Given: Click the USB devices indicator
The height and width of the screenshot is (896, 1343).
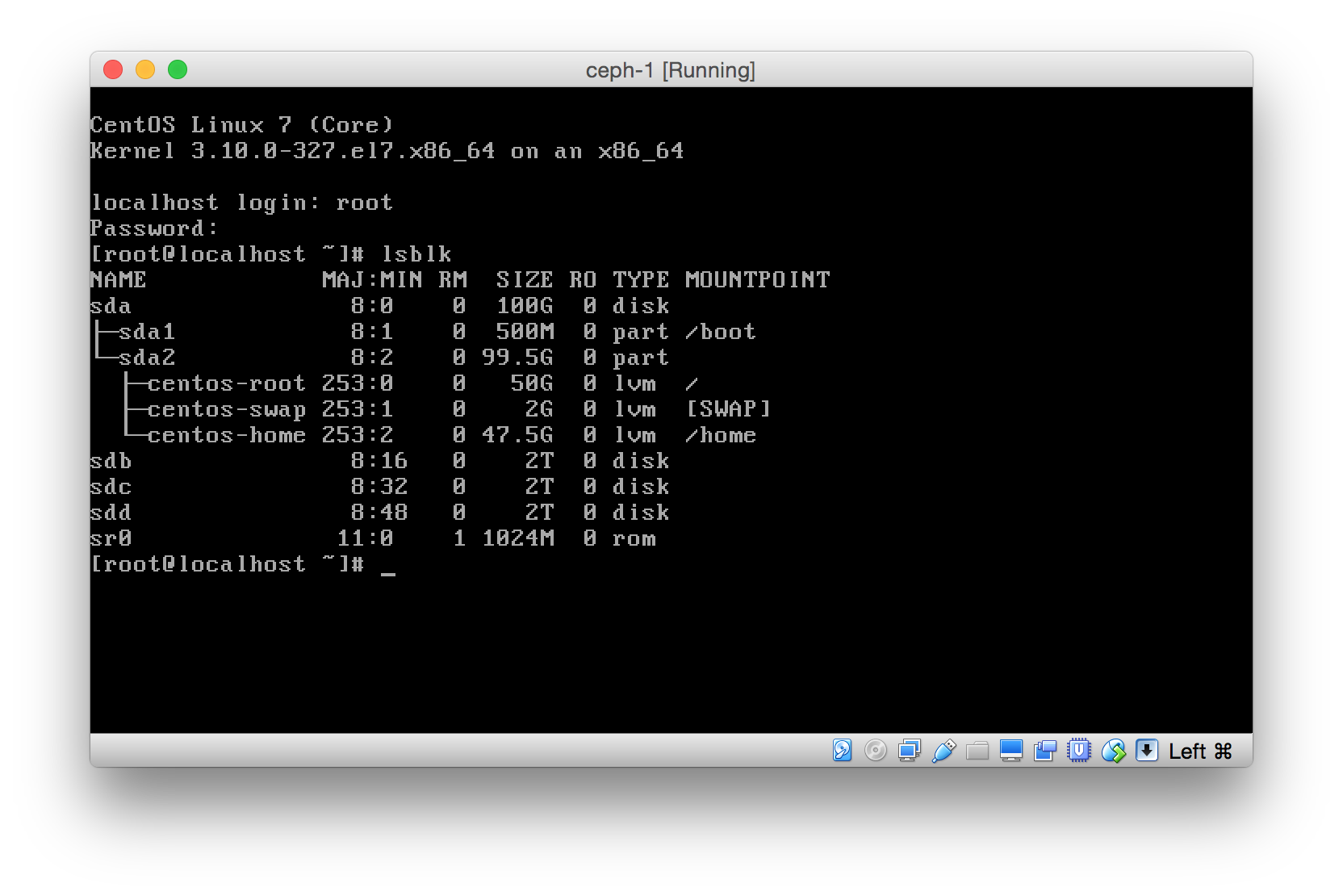Looking at the screenshot, I should tap(943, 751).
